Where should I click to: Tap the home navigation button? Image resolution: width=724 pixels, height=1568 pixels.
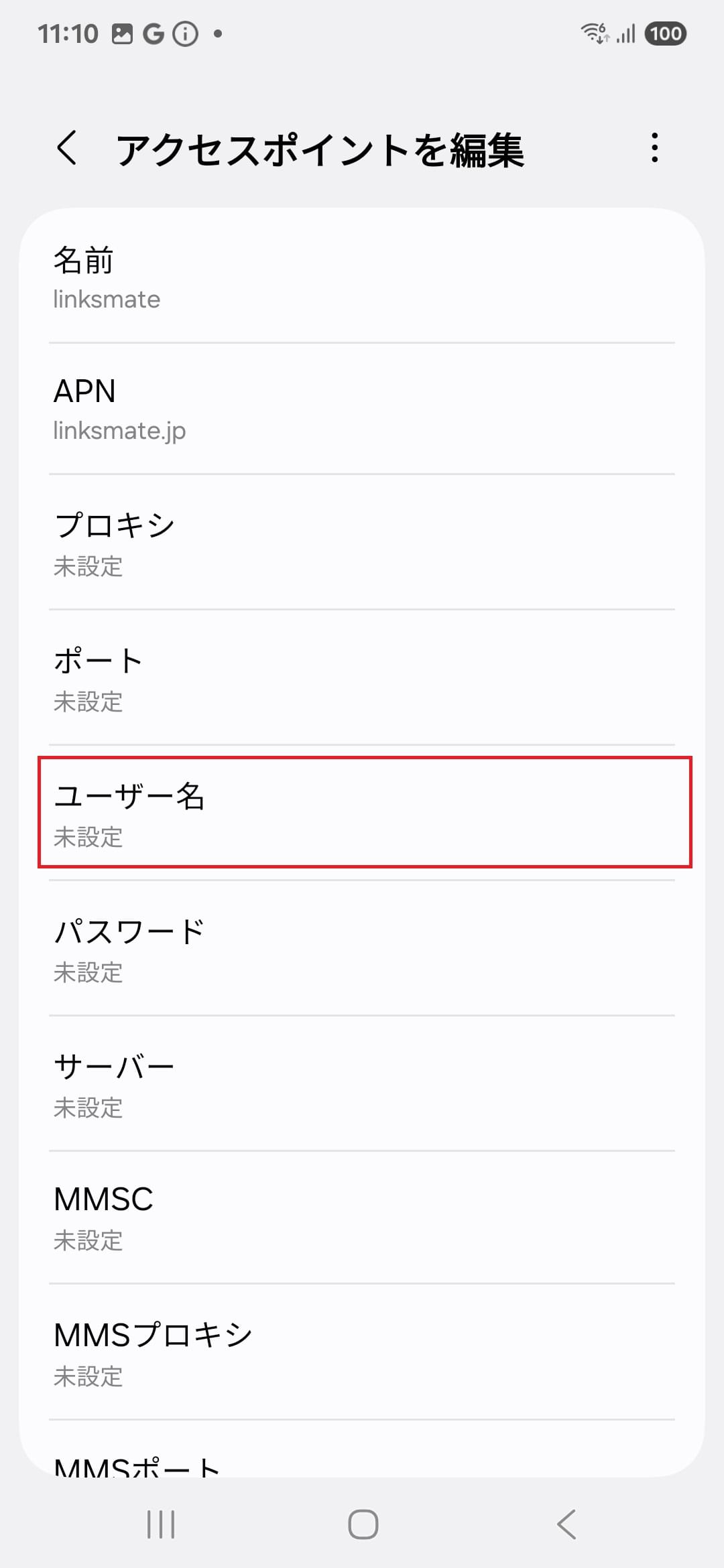(363, 1524)
